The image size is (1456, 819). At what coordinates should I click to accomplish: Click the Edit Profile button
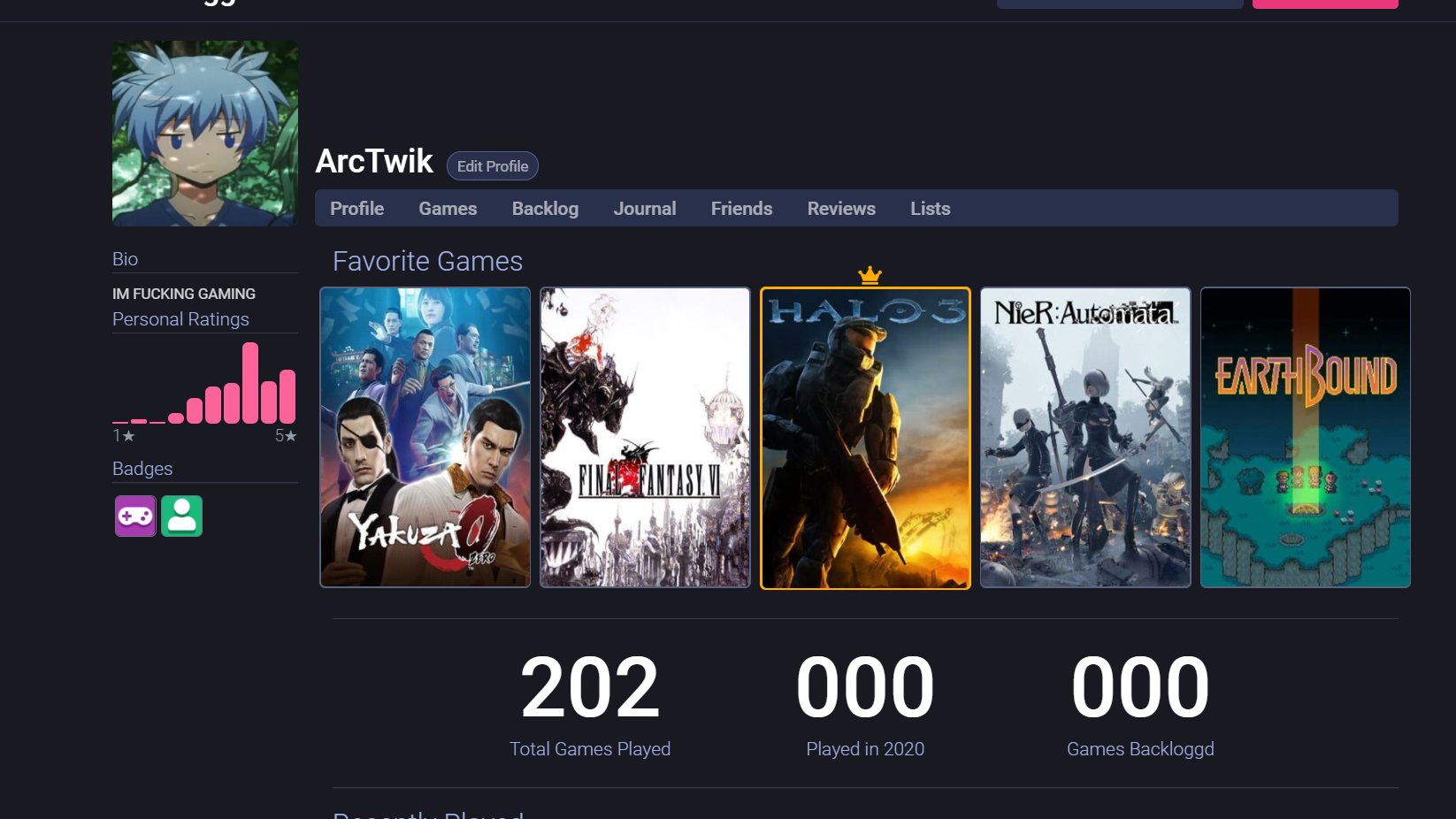point(493,166)
